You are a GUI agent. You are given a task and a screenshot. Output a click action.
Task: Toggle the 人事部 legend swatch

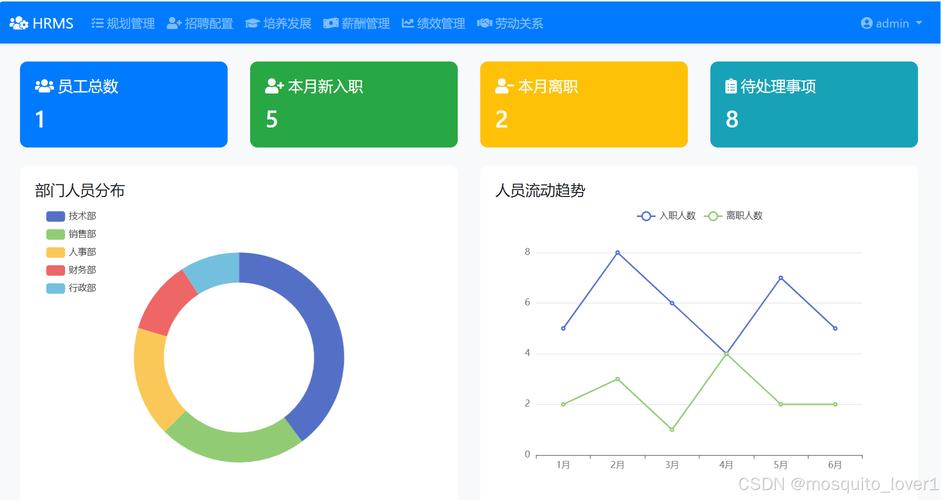click(55, 252)
